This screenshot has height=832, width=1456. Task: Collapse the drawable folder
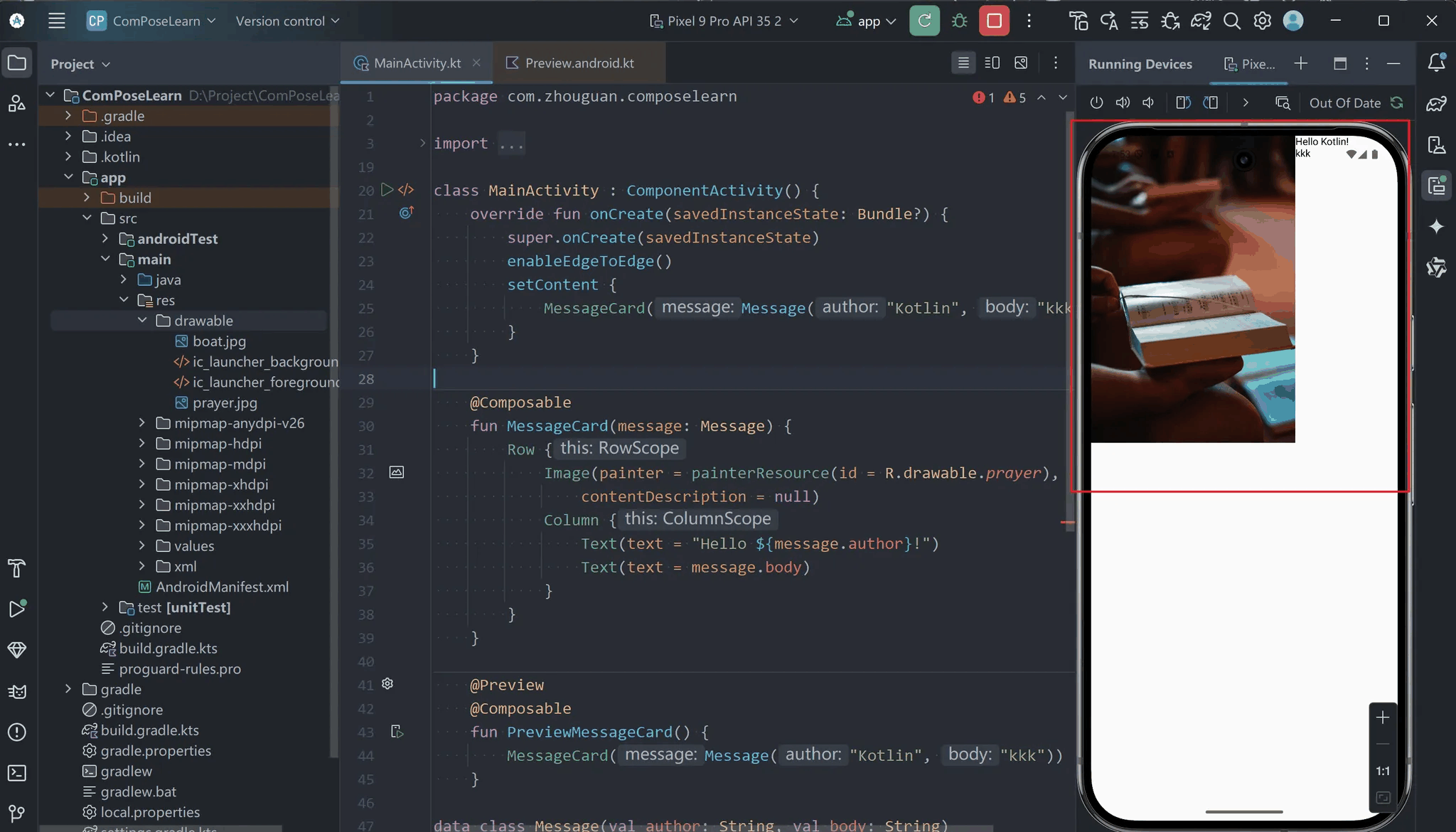(x=142, y=321)
